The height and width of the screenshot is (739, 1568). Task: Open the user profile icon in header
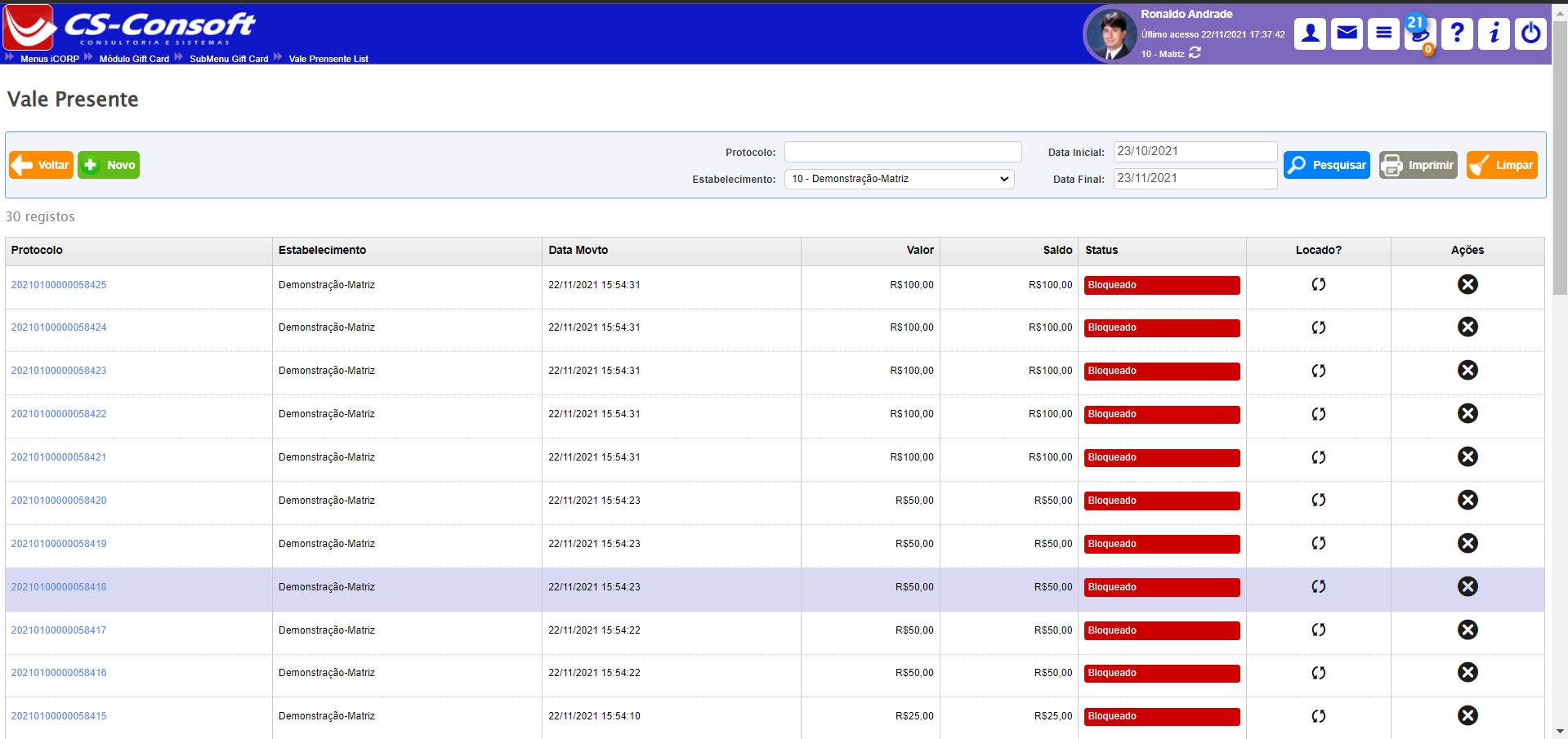[1310, 33]
